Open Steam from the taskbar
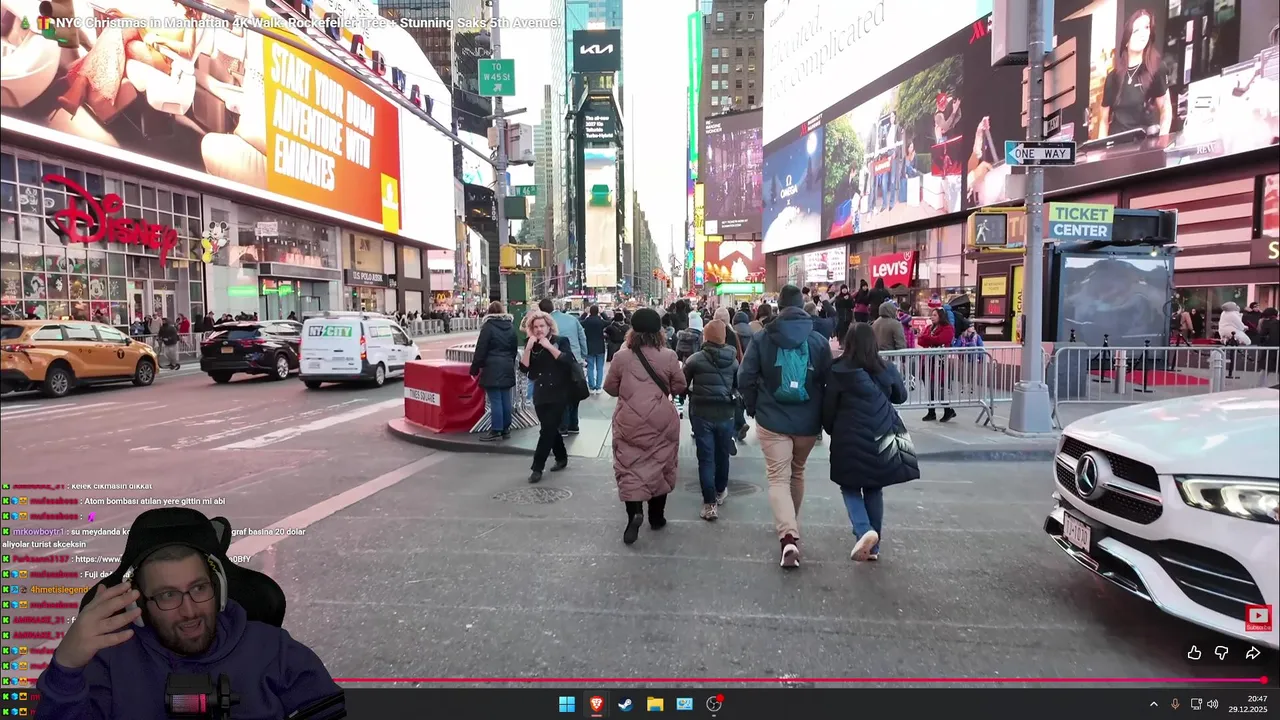This screenshot has width=1280, height=720. (625, 704)
